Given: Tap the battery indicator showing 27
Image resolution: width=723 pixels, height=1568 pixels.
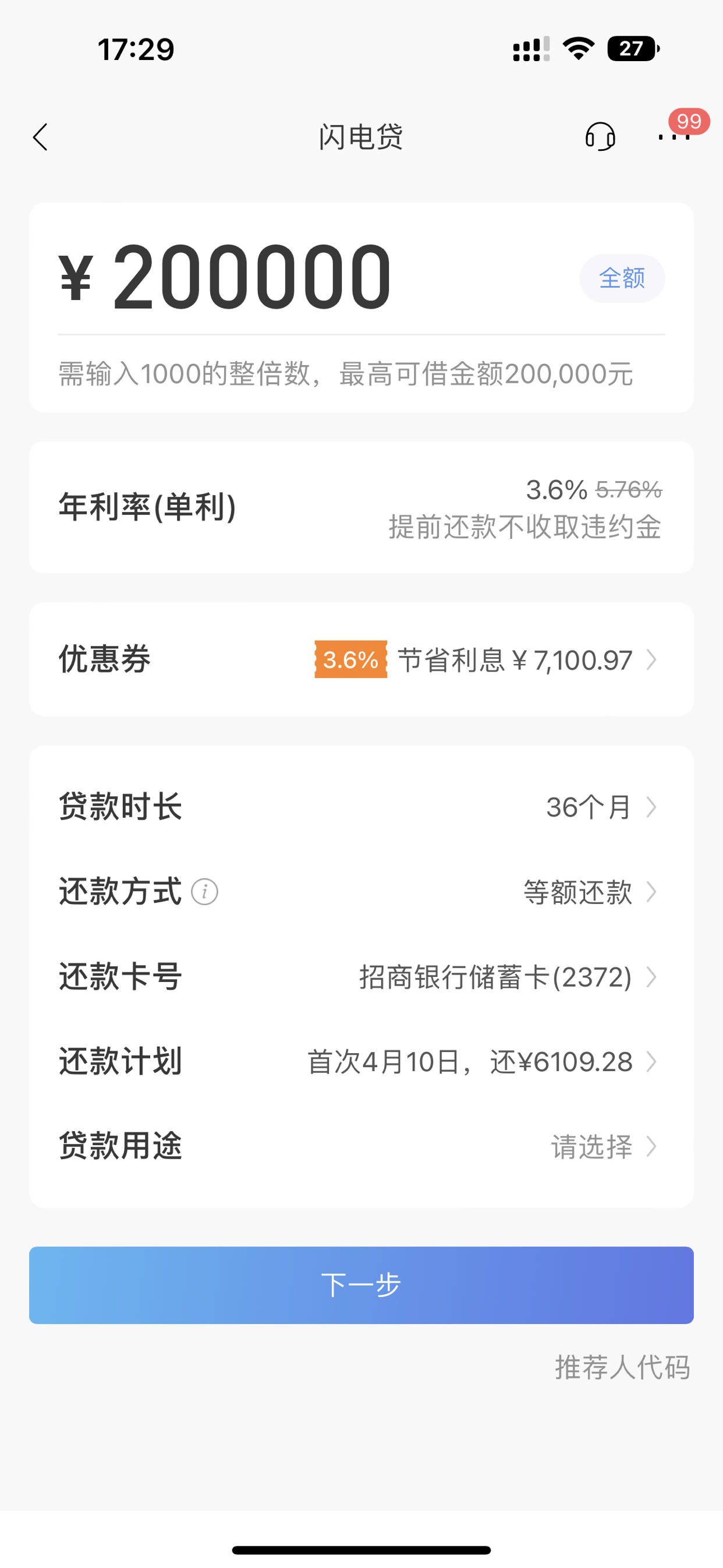Looking at the screenshot, I should click(633, 49).
